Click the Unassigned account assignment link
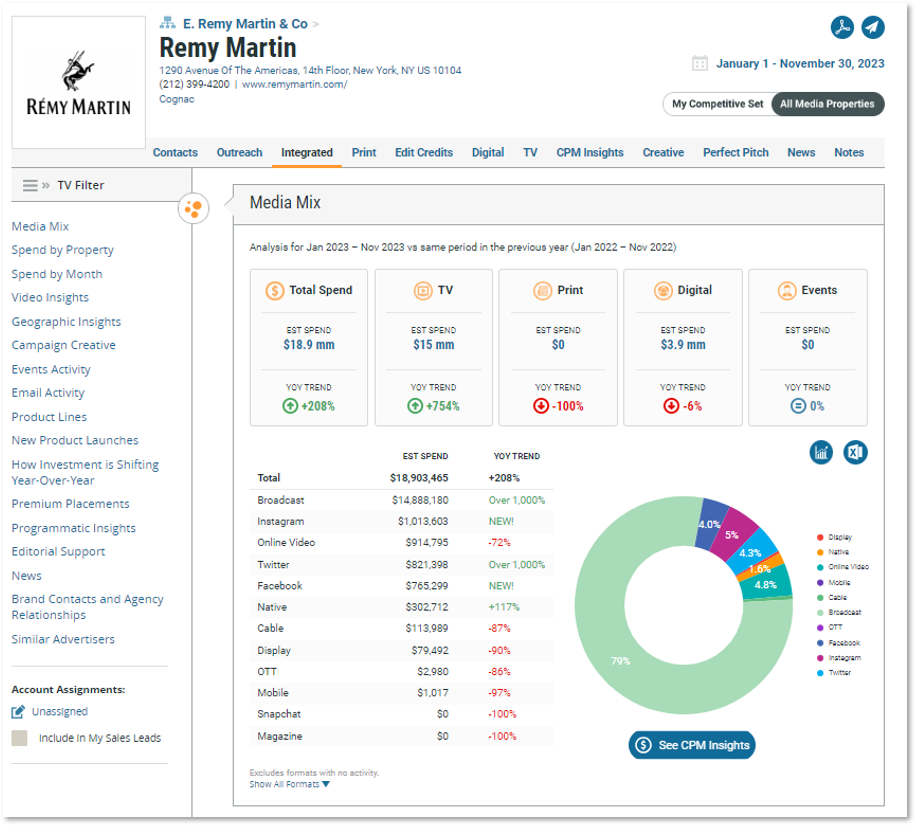 (60, 712)
